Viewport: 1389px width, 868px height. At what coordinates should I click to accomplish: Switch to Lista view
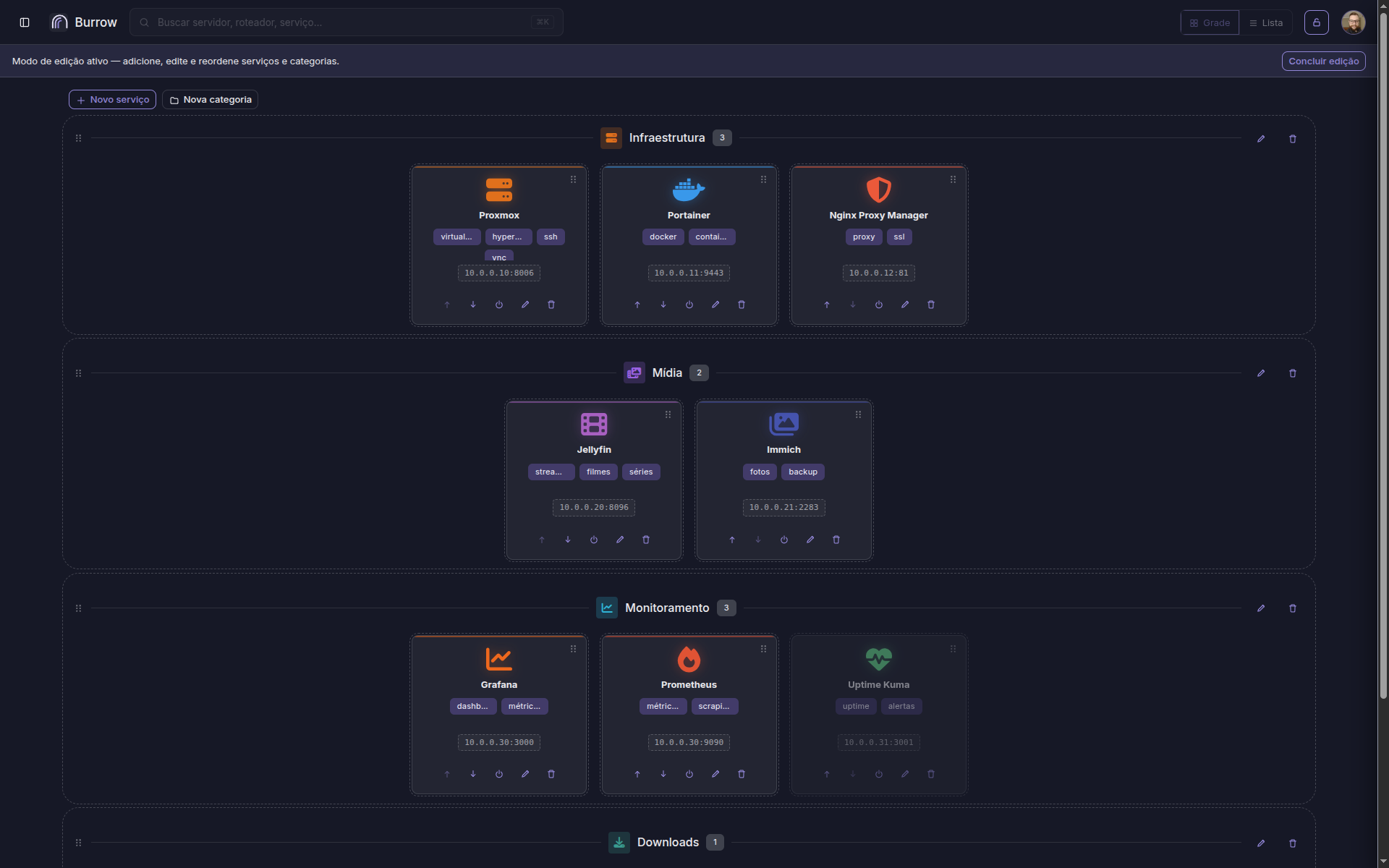[x=1266, y=23]
